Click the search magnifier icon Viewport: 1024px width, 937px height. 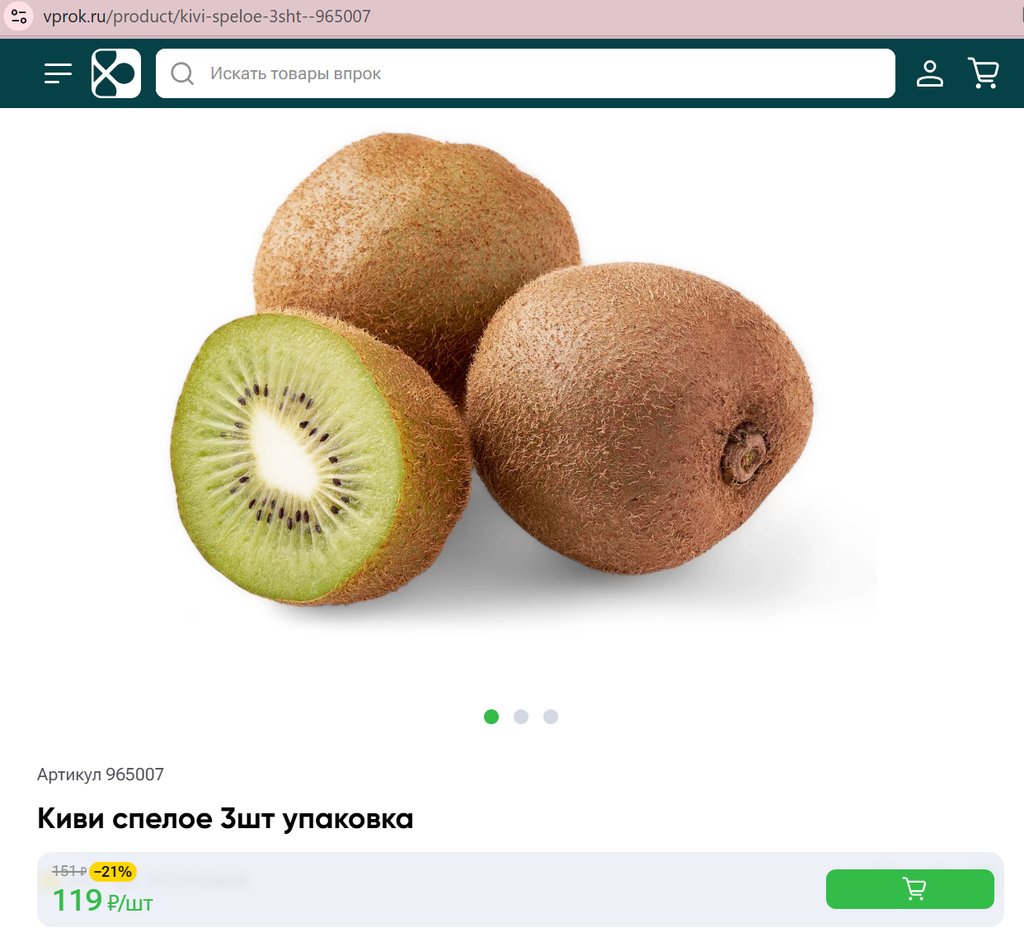pyautogui.click(x=182, y=73)
